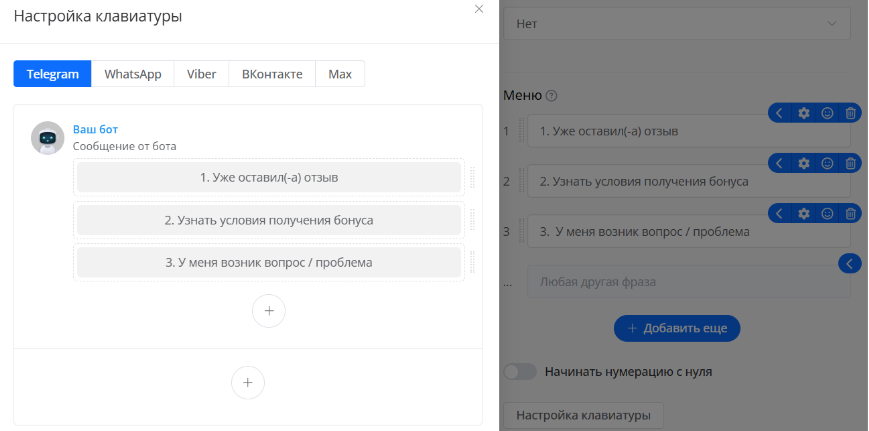The width and height of the screenshot is (869, 431).
Task: Click the help icon next to Меню
Action: click(x=551, y=96)
